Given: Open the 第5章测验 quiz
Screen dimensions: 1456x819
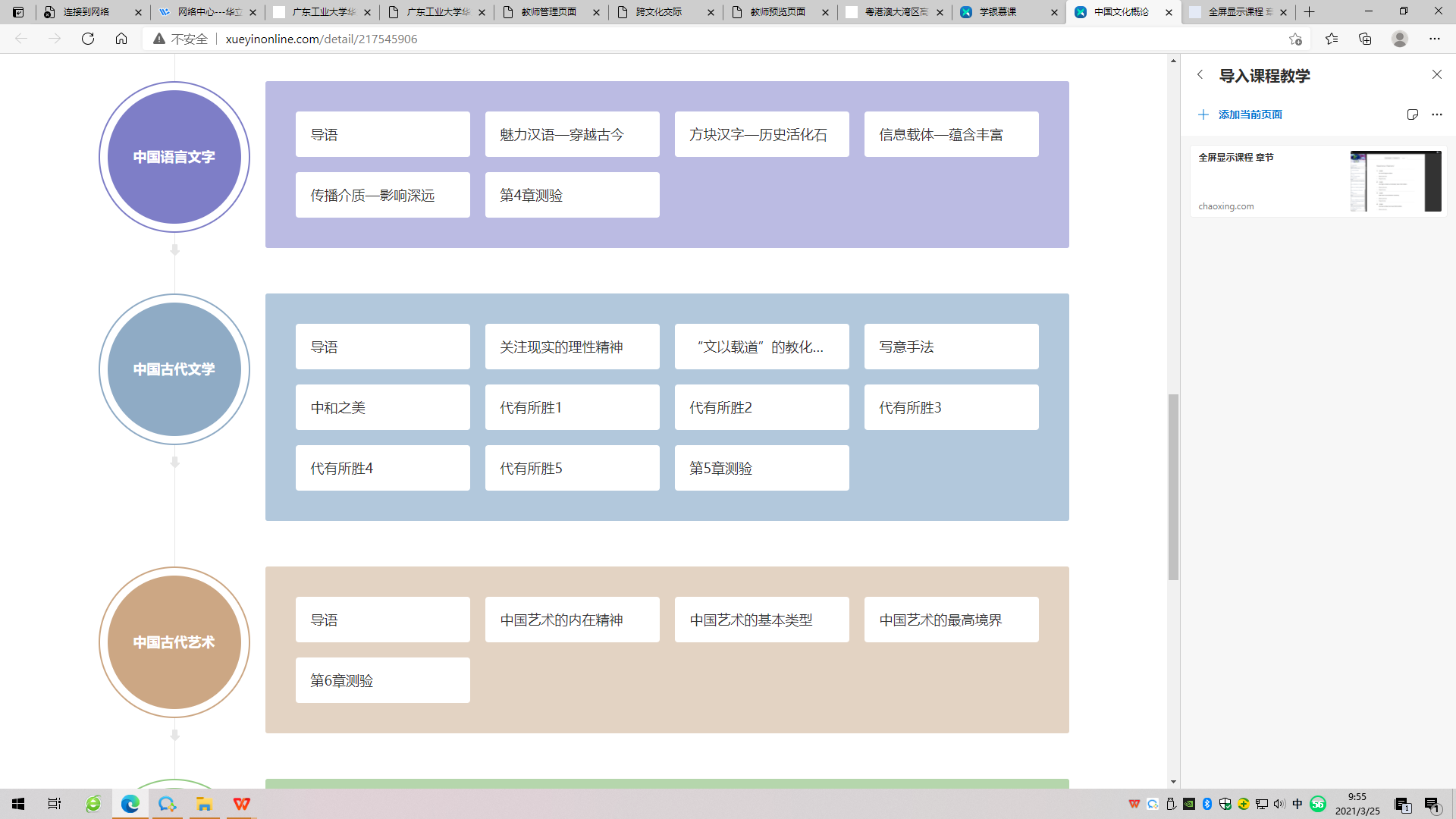Looking at the screenshot, I should (761, 468).
